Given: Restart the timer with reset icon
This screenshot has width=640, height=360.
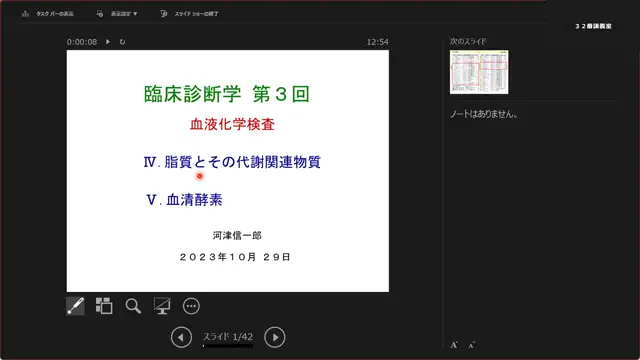Looking at the screenshot, I should (x=122, y=42).
